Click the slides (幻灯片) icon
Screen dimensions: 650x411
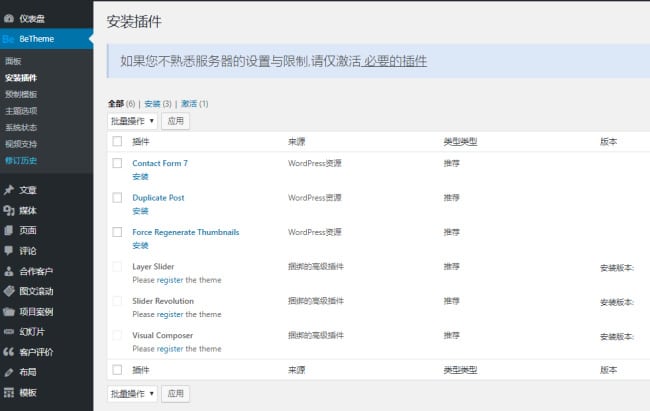(x=9, y=331)
